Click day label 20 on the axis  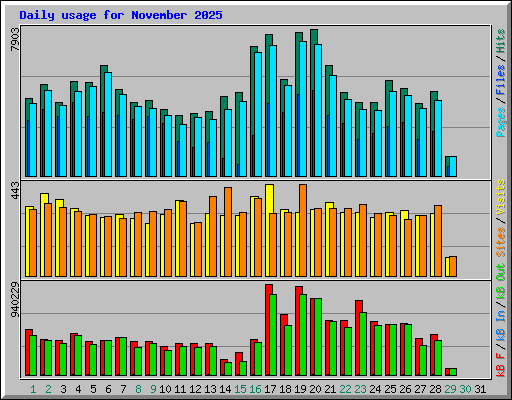coord(315,389)
